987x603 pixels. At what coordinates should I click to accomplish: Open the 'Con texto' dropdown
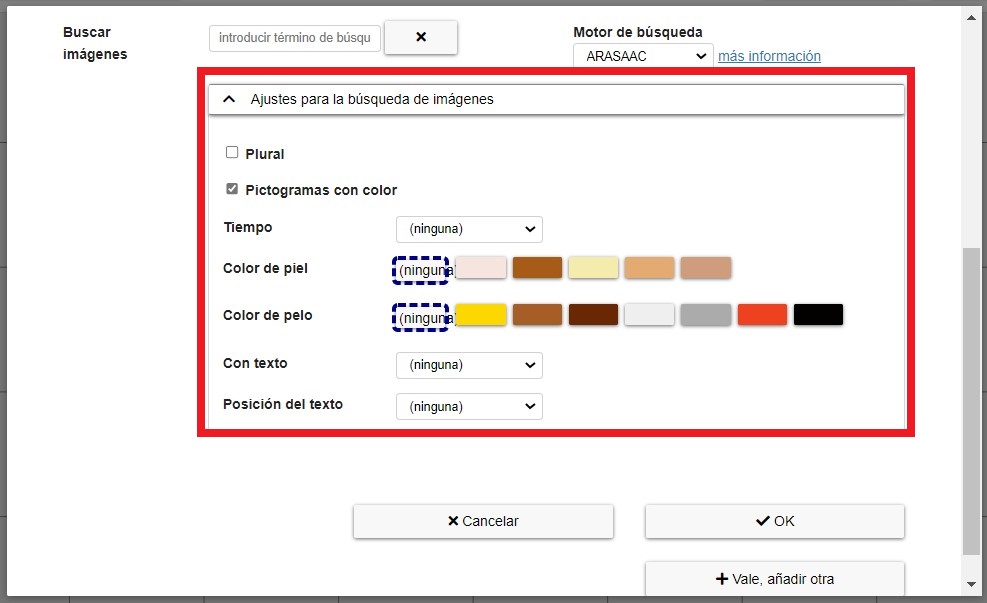coord(469,365)
